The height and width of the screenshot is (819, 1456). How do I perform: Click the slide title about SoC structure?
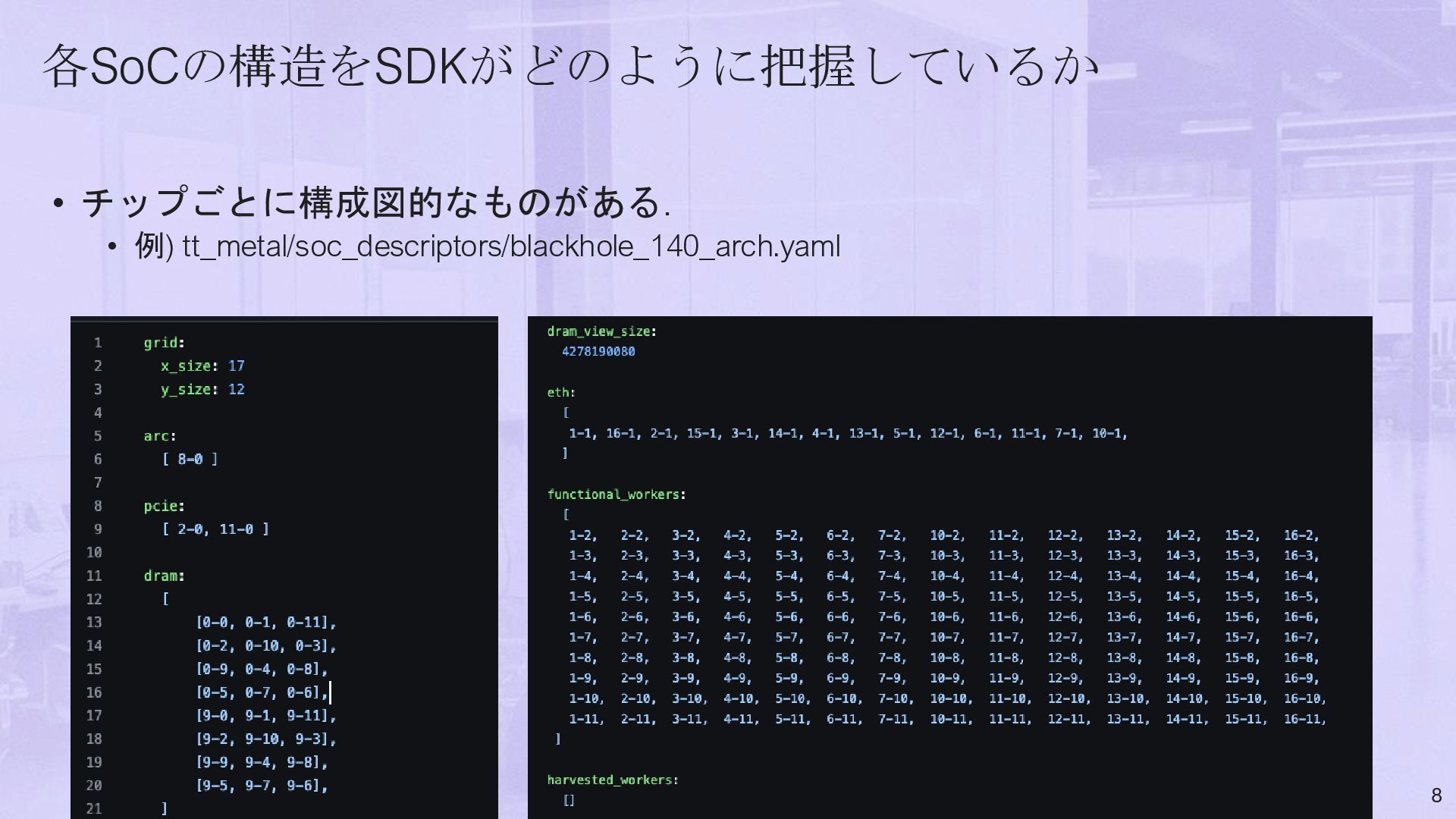click(x=570, y=66)
